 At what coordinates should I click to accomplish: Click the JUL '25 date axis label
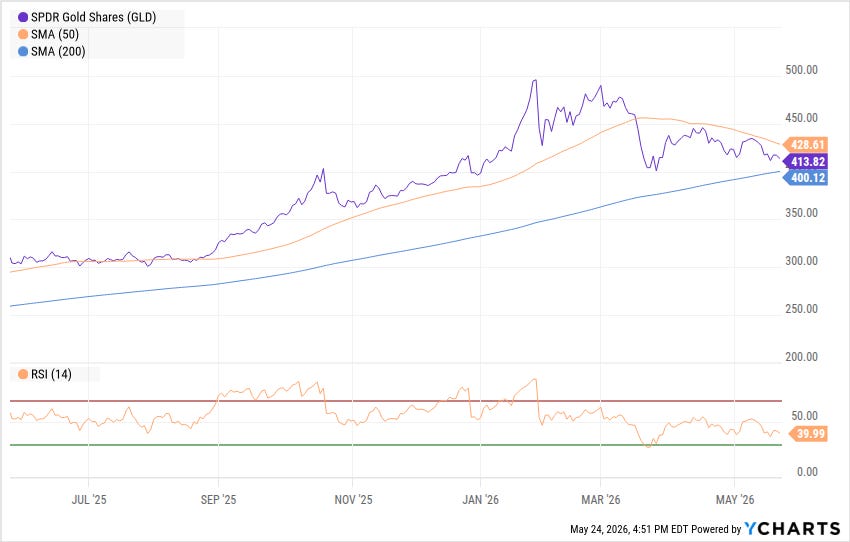(x=89, y=500)
